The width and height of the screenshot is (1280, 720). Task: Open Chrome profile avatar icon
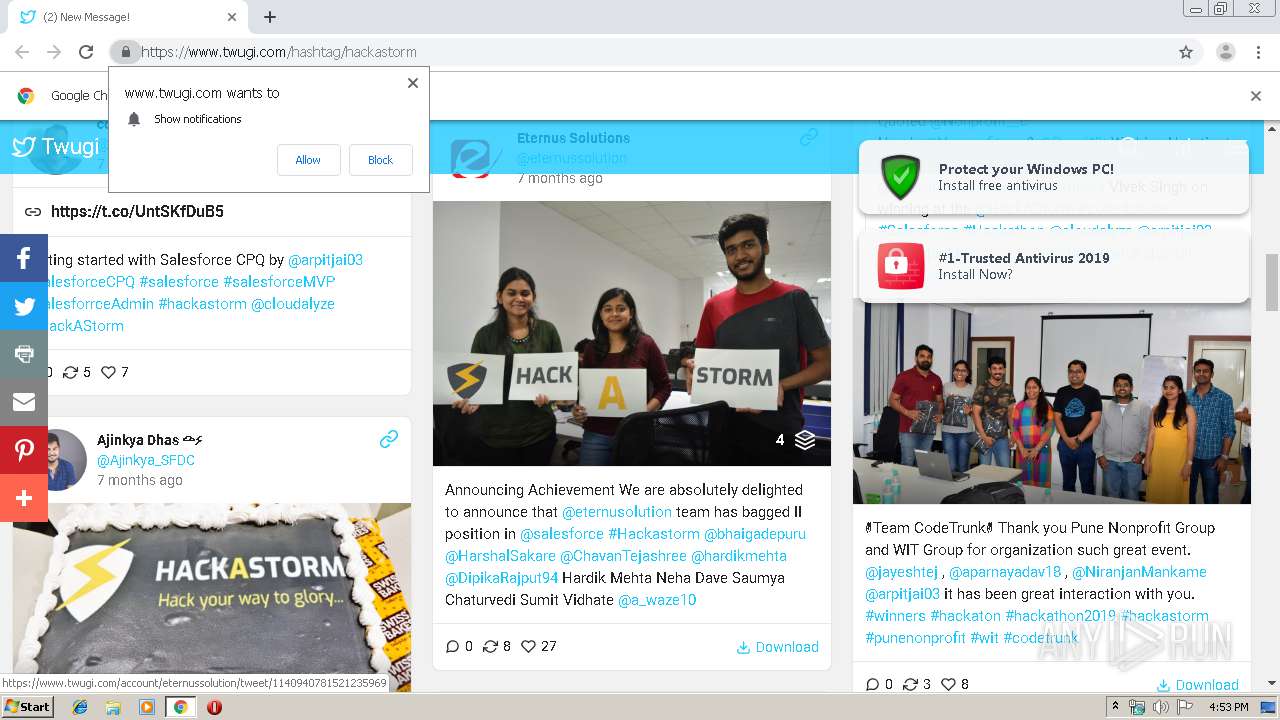1225,52
